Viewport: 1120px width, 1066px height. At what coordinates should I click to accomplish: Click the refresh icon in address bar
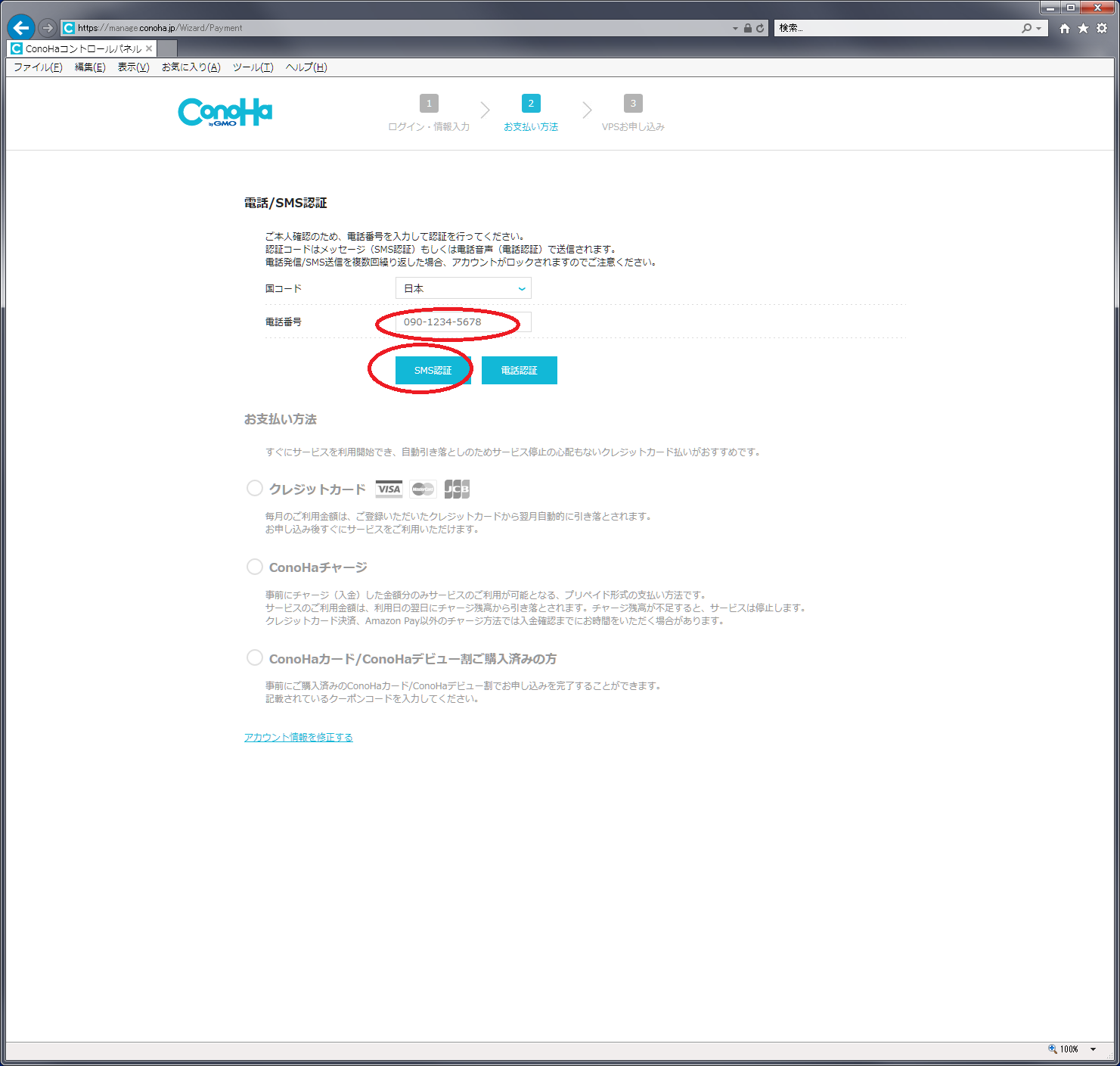(760, 28)
